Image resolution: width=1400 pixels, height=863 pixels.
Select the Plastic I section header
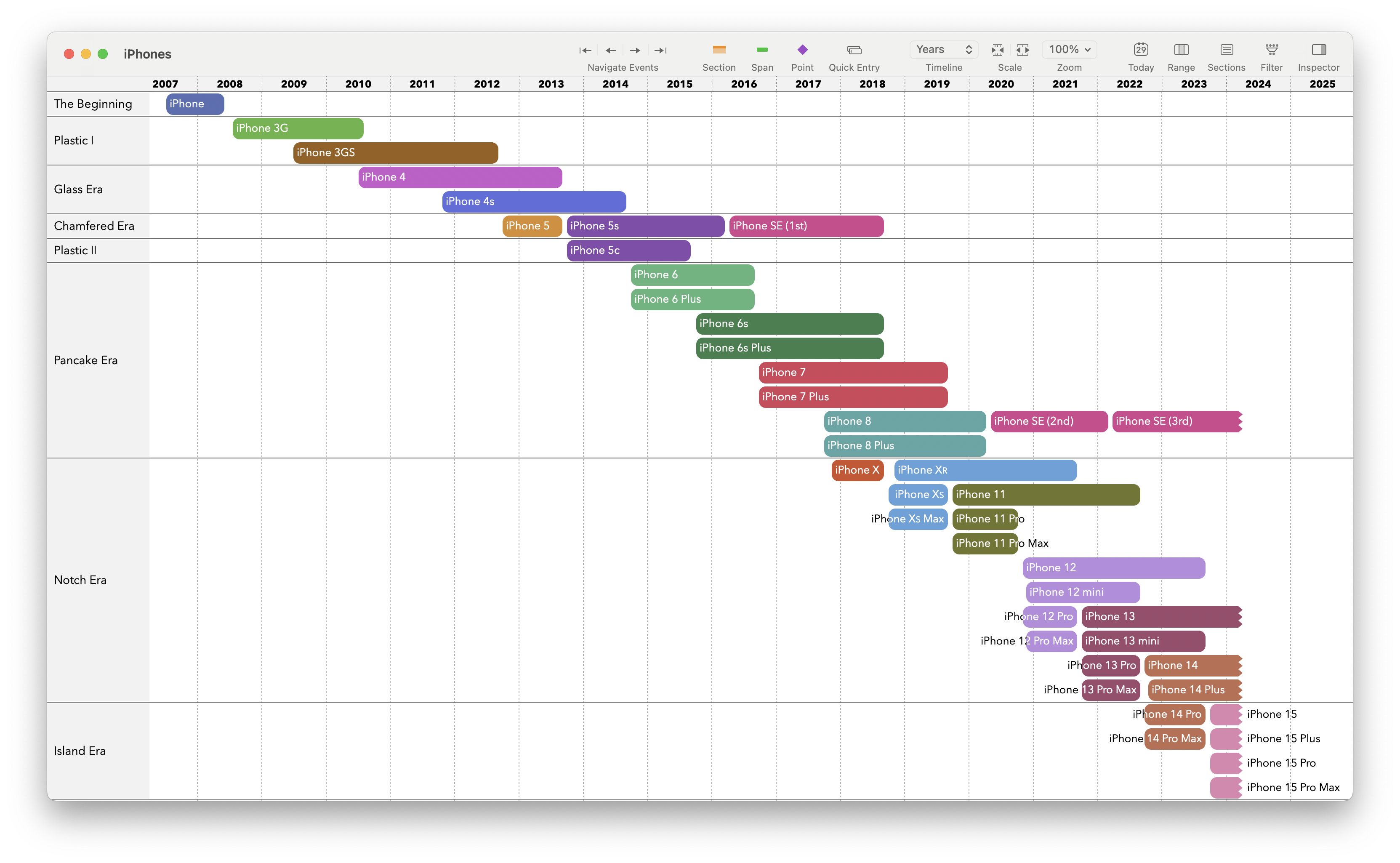pos(98,141)
